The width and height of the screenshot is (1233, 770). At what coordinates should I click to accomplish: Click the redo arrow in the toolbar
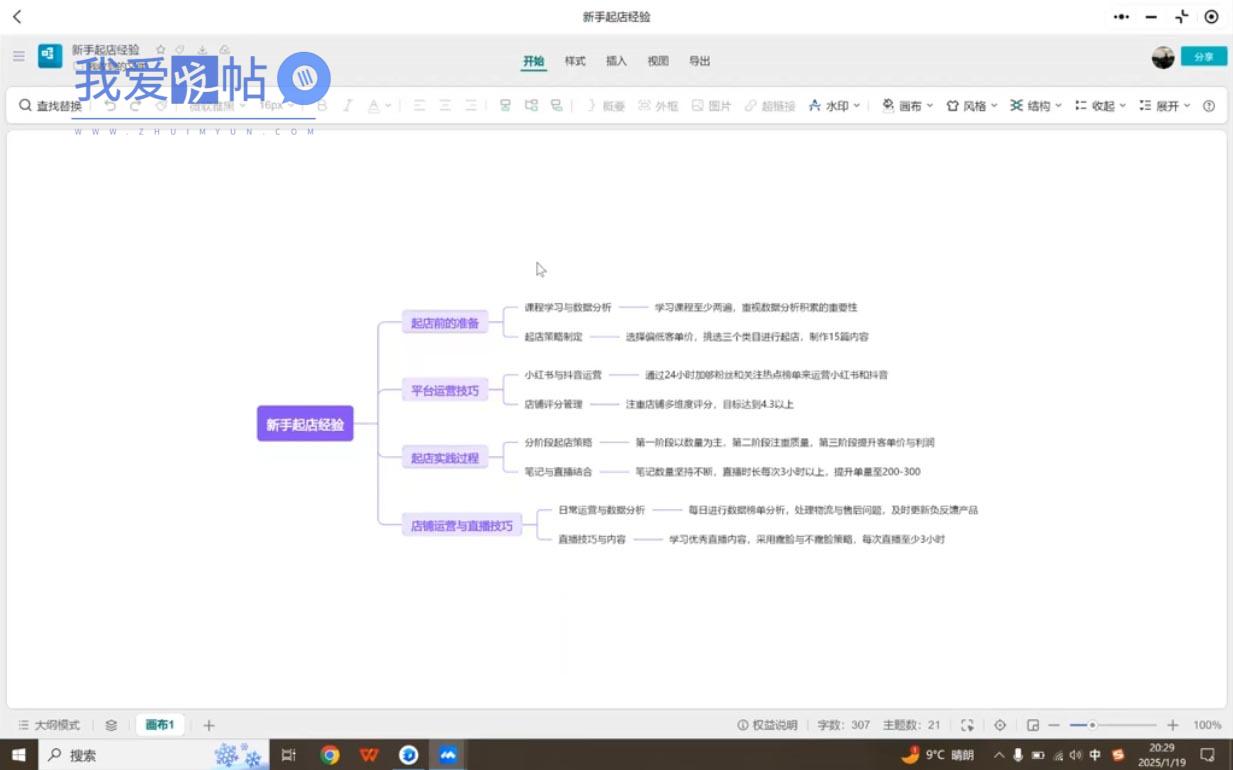[x=135, y=106]
